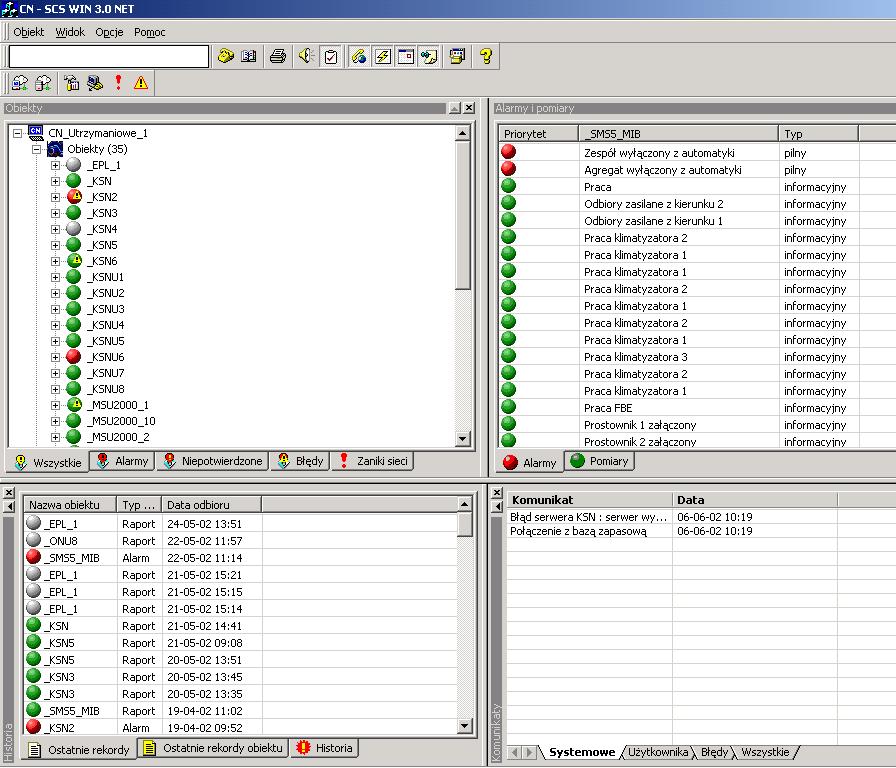This screenshot has height=768, width=896.
Task: Click the yellow telephone toolbar icon
Action: 226,56
